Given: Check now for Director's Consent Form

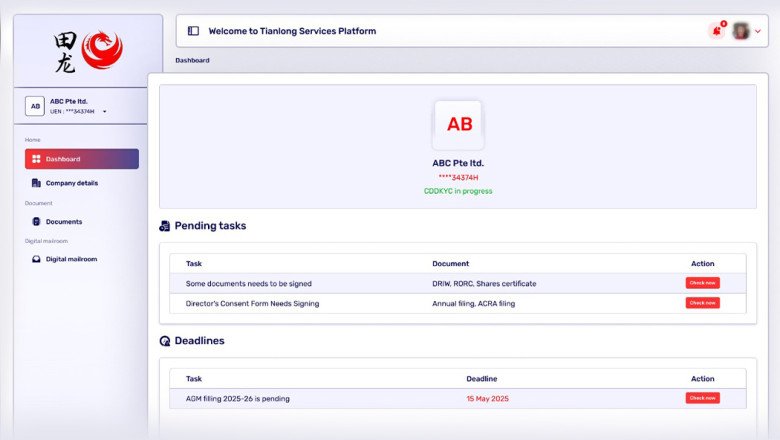Looking at the screenshot, I should tap(702, 303).
